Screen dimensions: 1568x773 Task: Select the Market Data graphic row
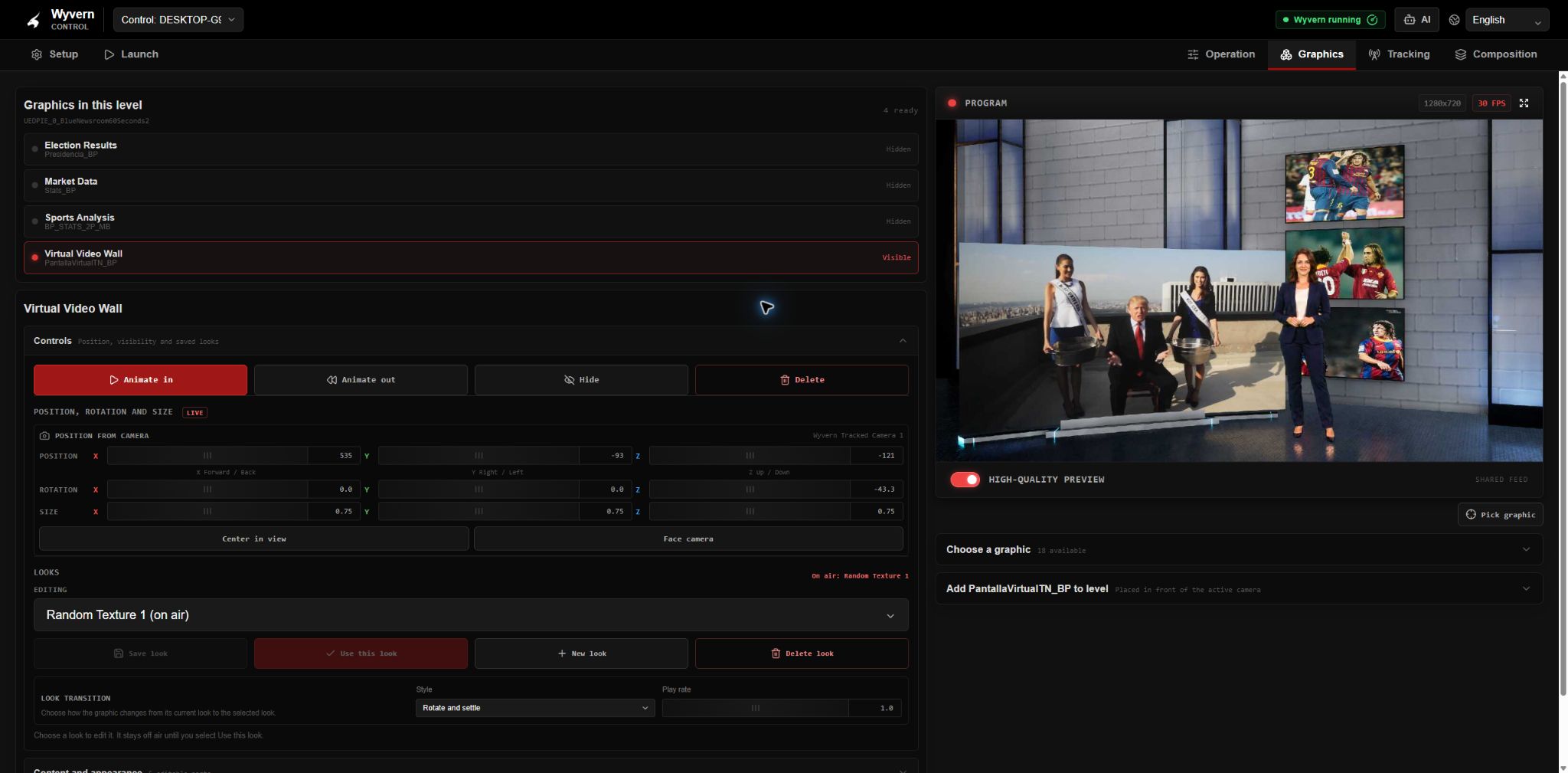coord(471,185)
